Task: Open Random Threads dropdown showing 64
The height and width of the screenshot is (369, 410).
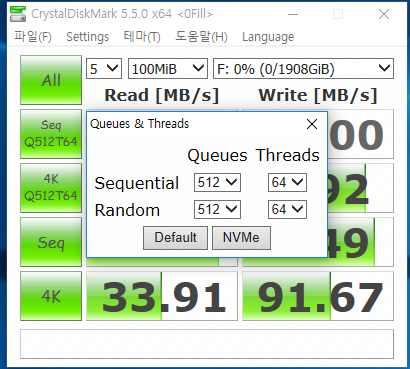Action: point(287,209)
